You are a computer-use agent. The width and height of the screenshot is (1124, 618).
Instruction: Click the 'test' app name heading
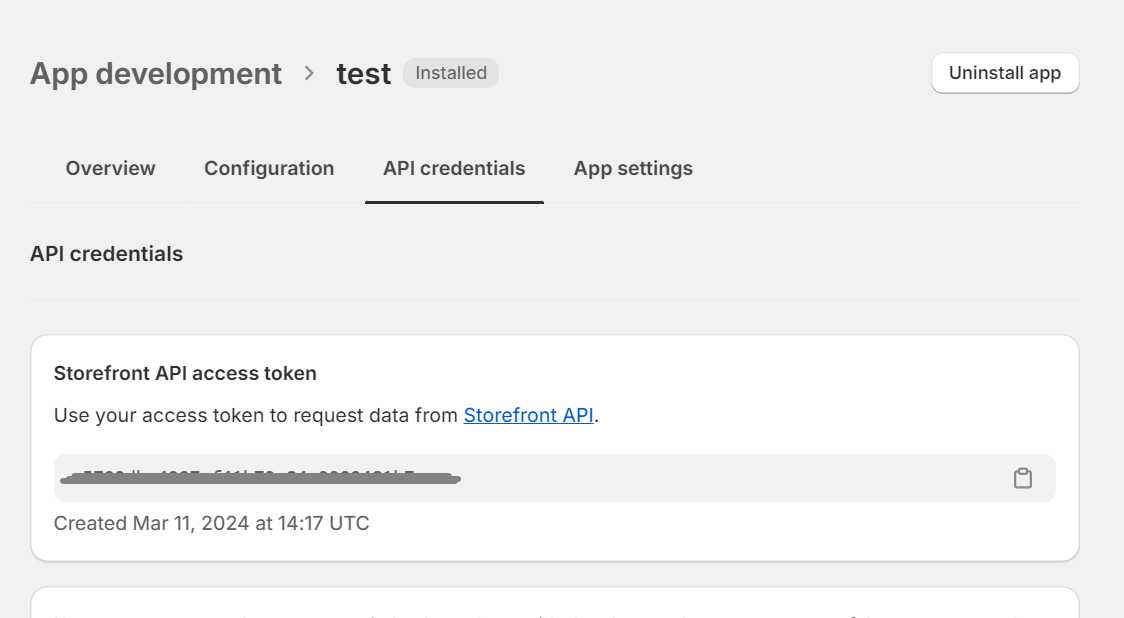pyautogui.click(x=363, y=74)
